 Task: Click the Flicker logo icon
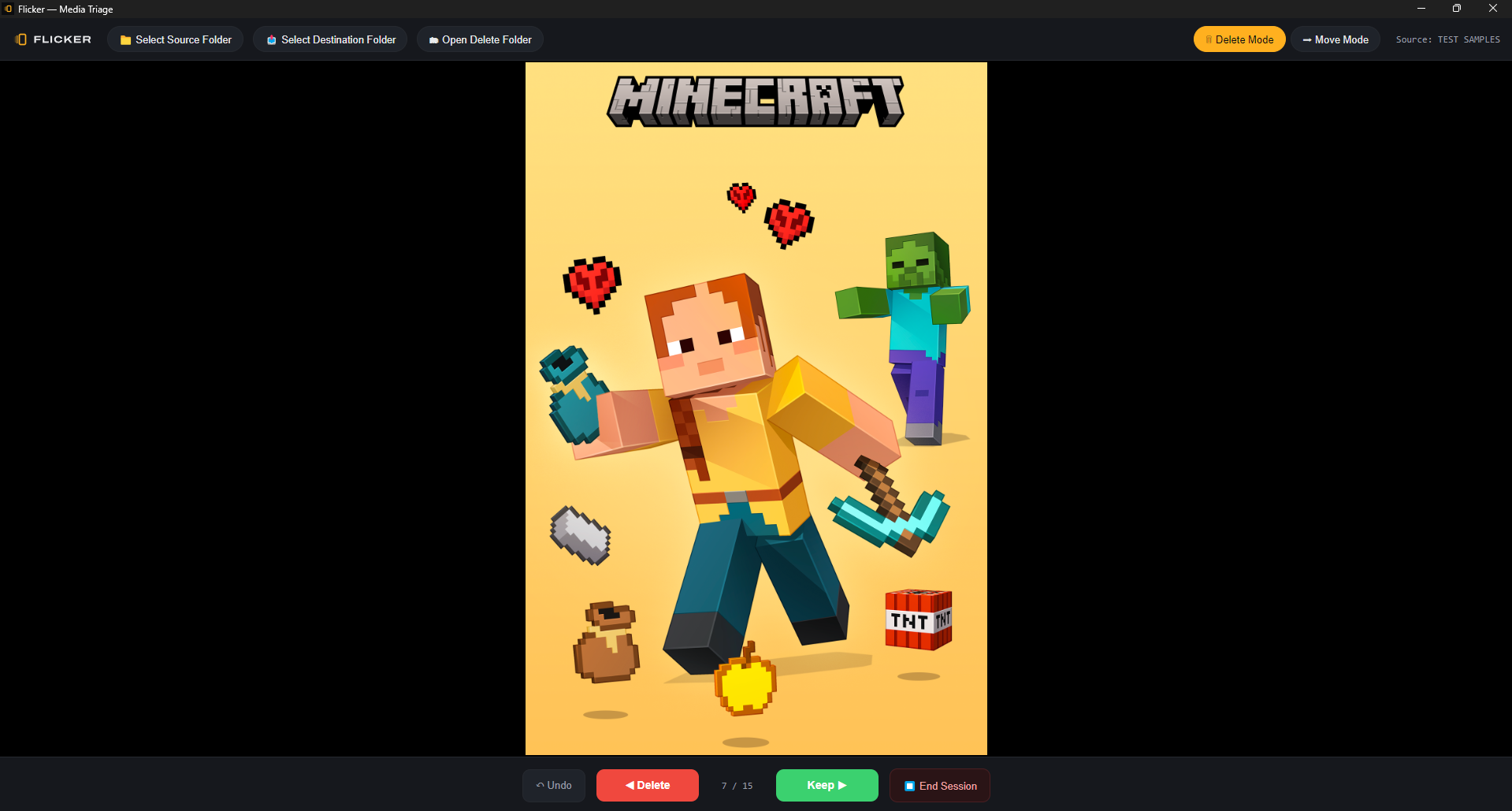click(x=21, y=39)
